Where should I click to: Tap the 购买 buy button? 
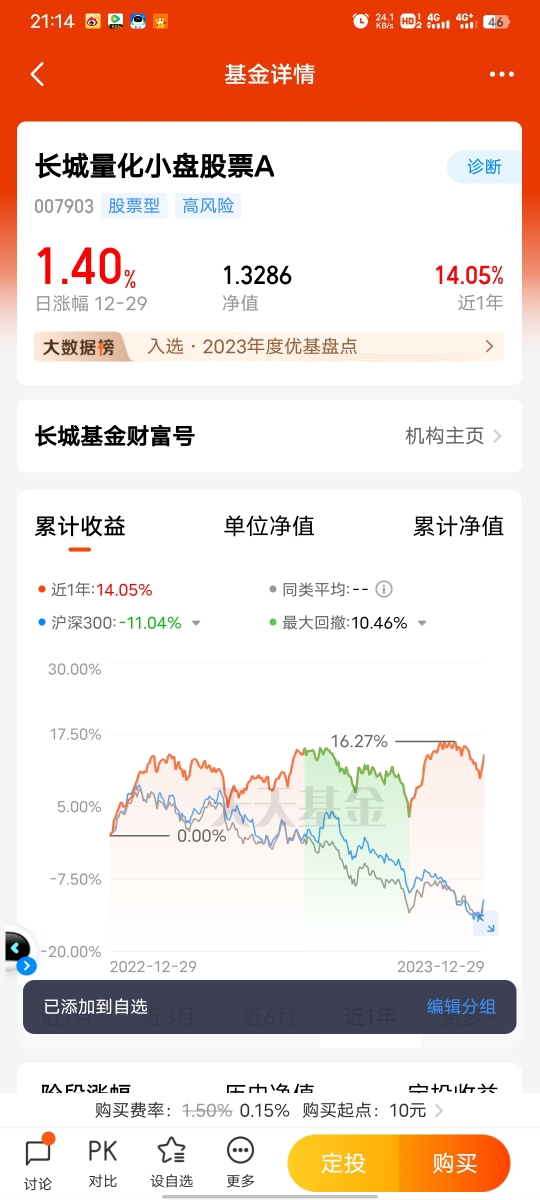(455, 1163)
